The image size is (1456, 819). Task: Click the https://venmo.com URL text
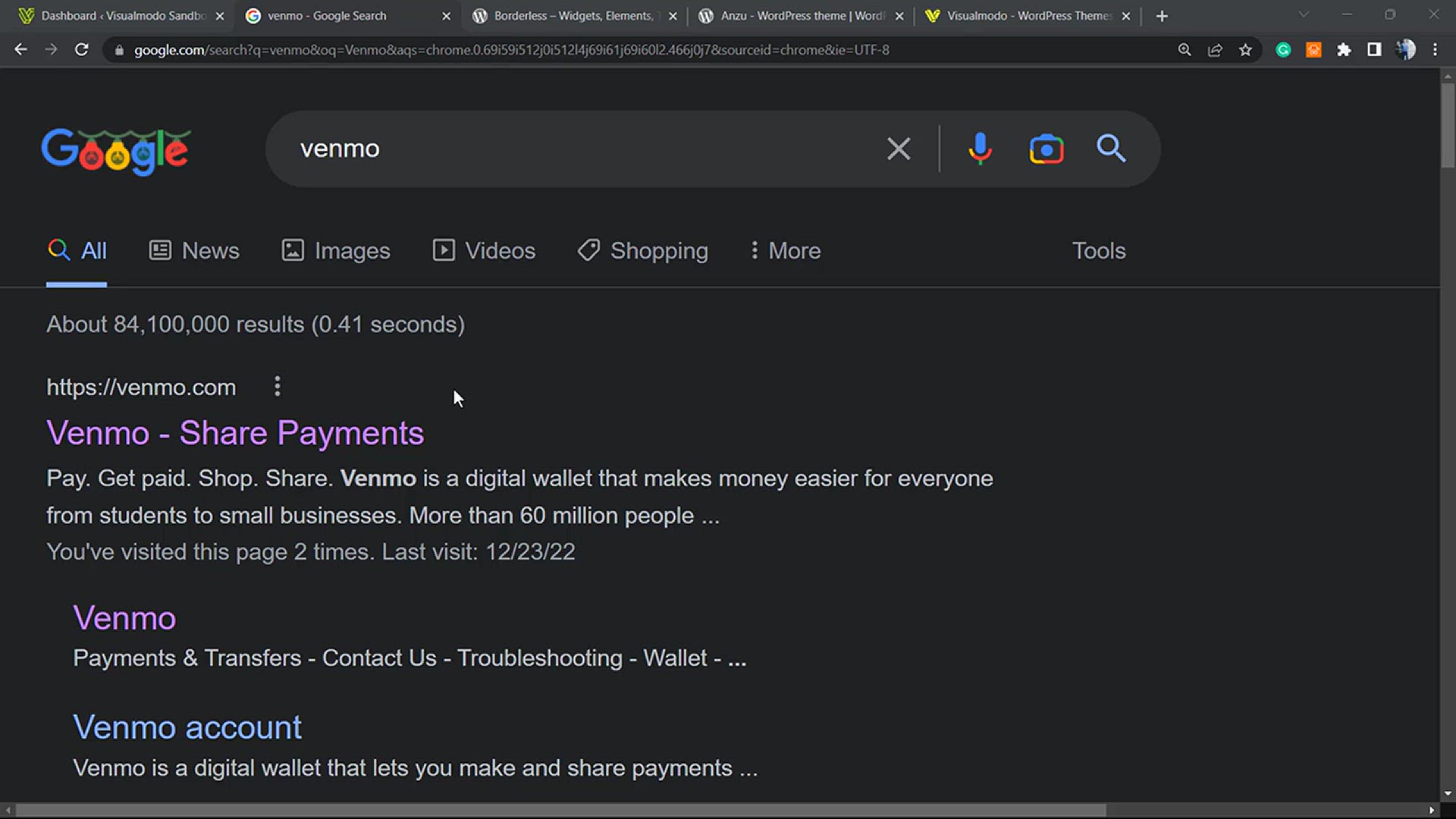click(141, 388)
